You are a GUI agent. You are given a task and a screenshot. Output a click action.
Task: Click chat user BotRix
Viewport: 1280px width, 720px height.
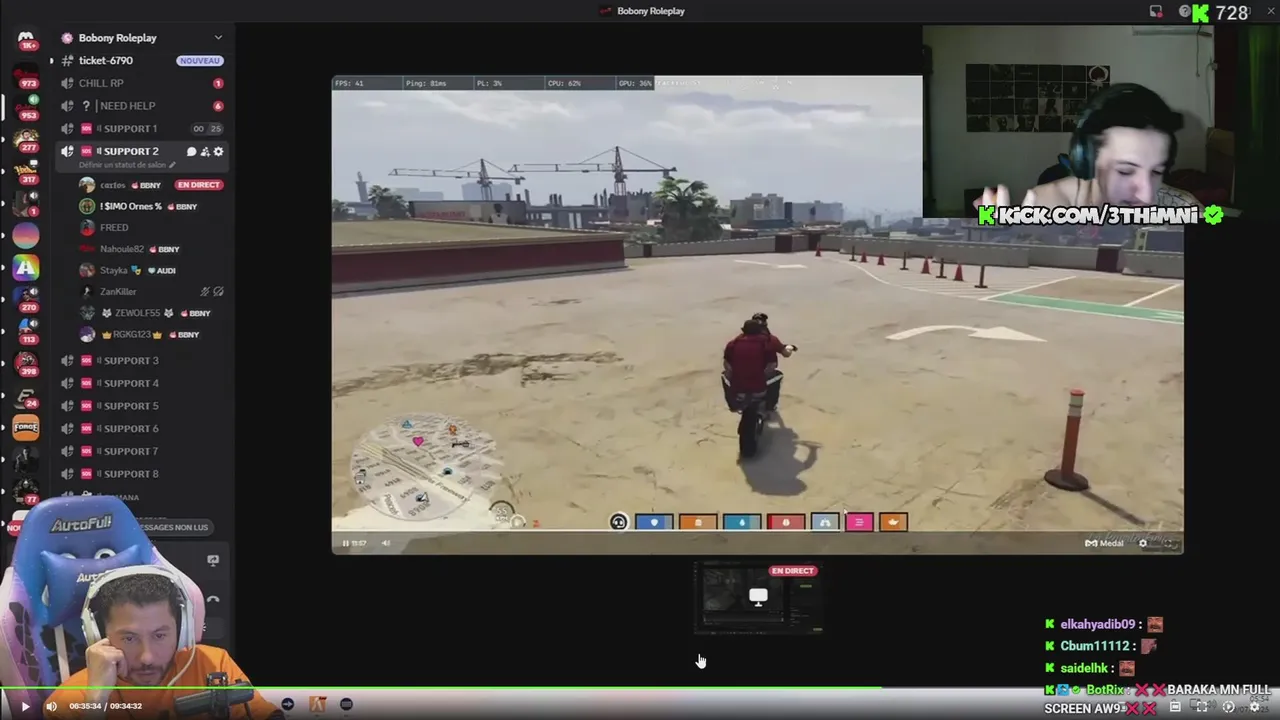click(1105, 690)
